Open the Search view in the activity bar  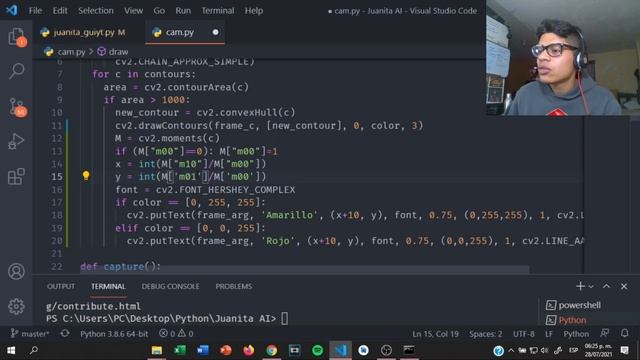(16, 71)
